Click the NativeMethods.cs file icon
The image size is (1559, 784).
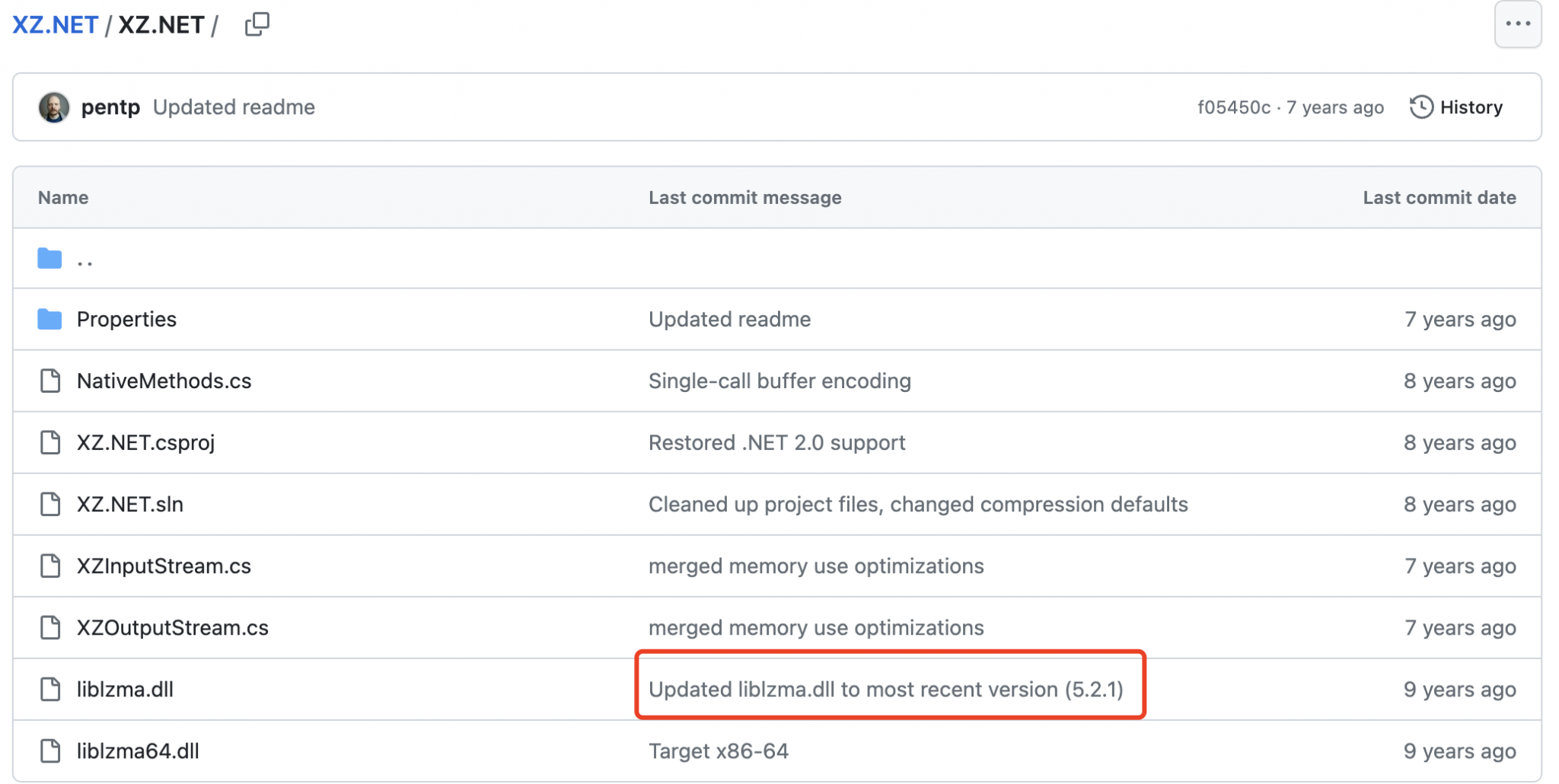coord(50,381)
